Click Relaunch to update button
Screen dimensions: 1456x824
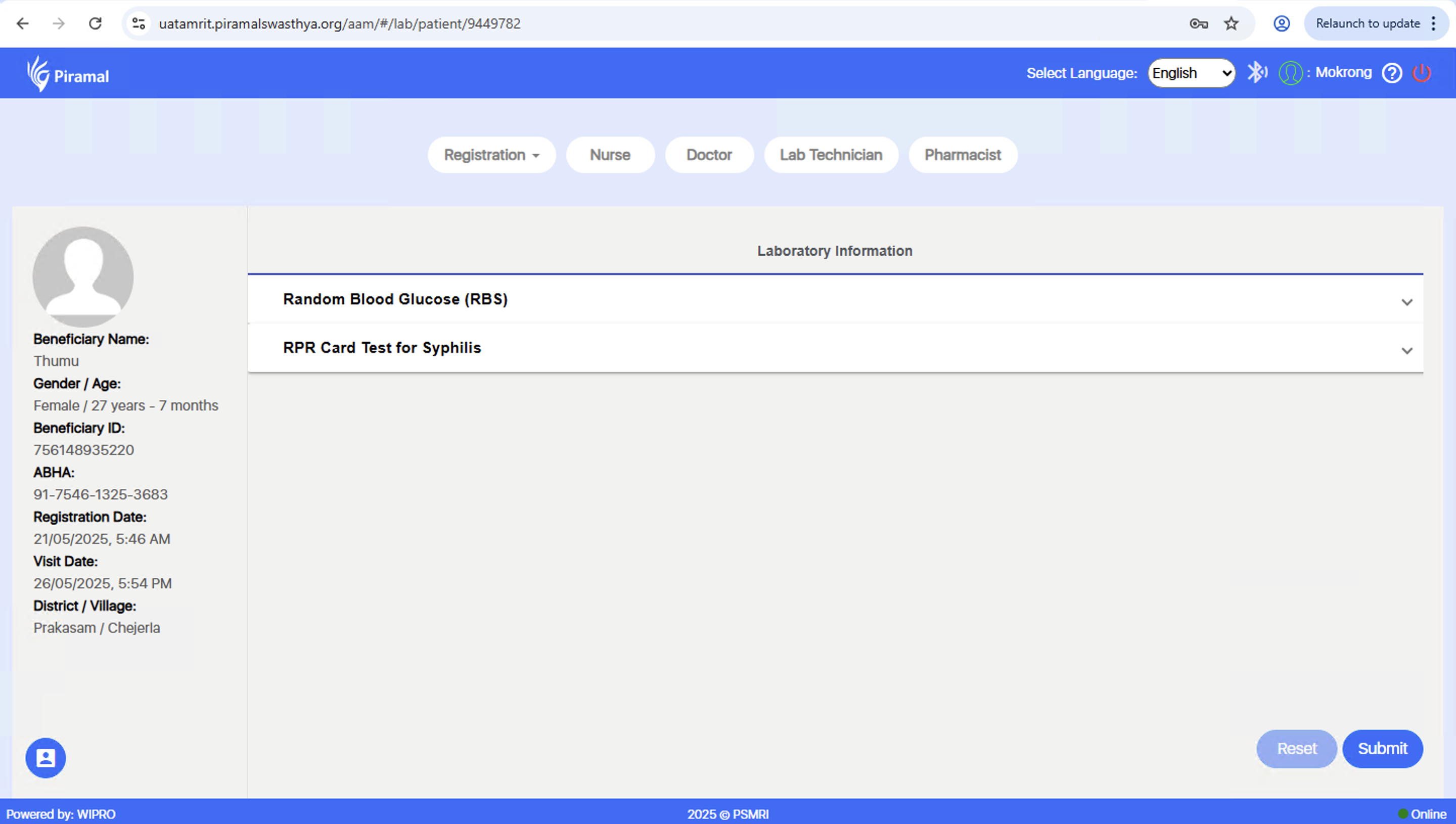(x=1368, y=24)
